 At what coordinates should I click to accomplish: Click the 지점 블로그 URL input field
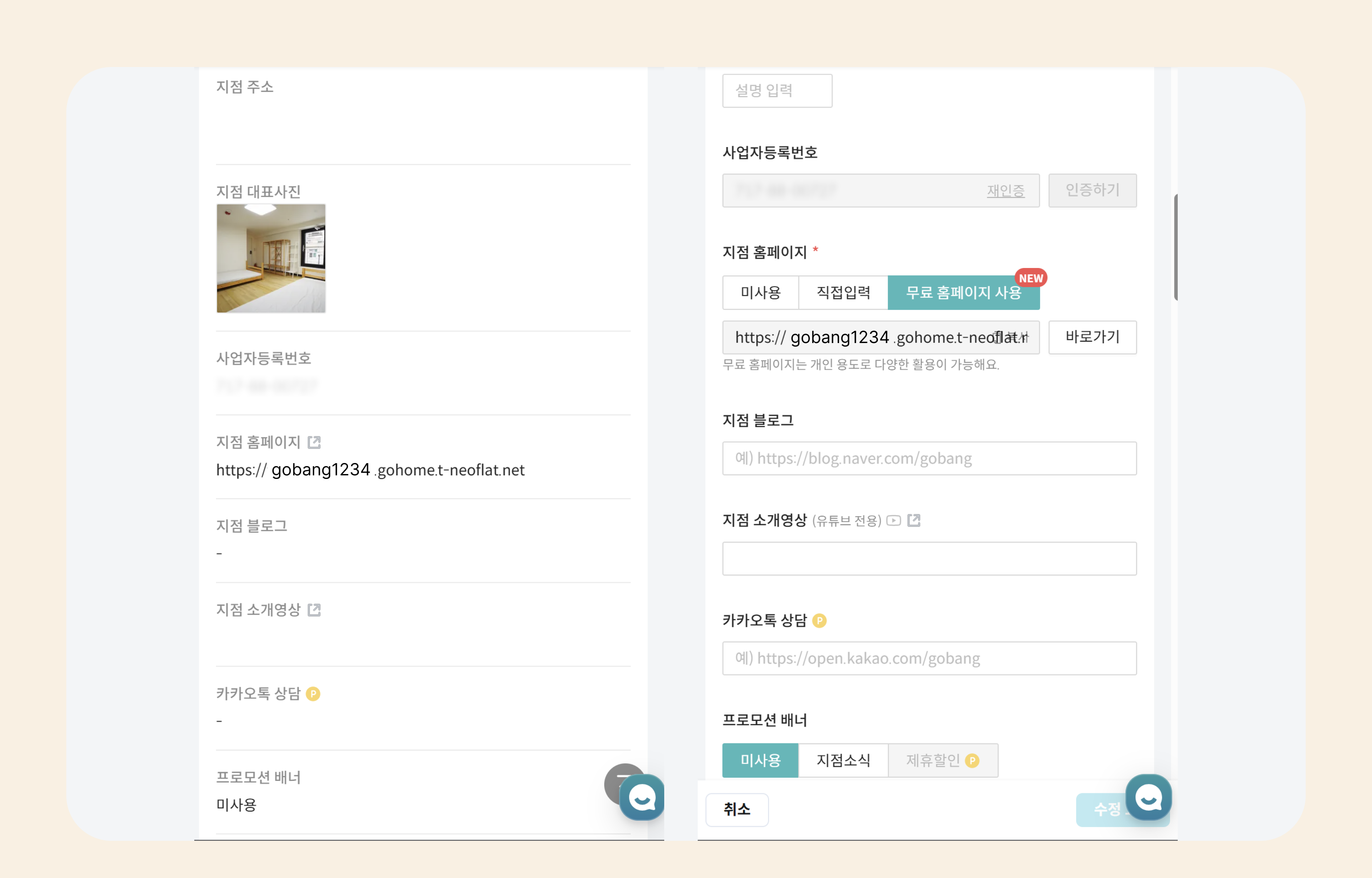[929, 458]
